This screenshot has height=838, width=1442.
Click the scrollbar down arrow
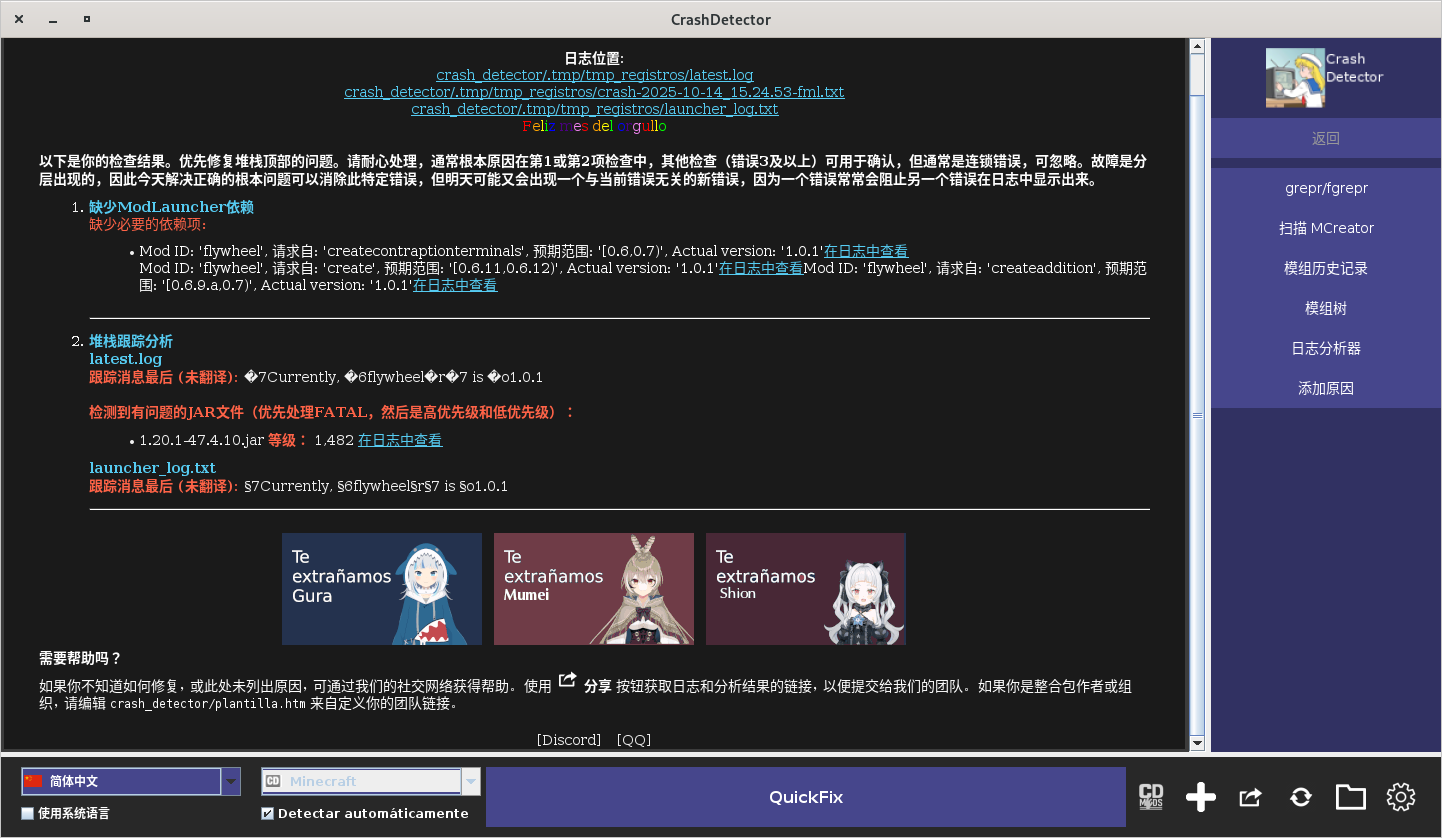pos(1197,743)
